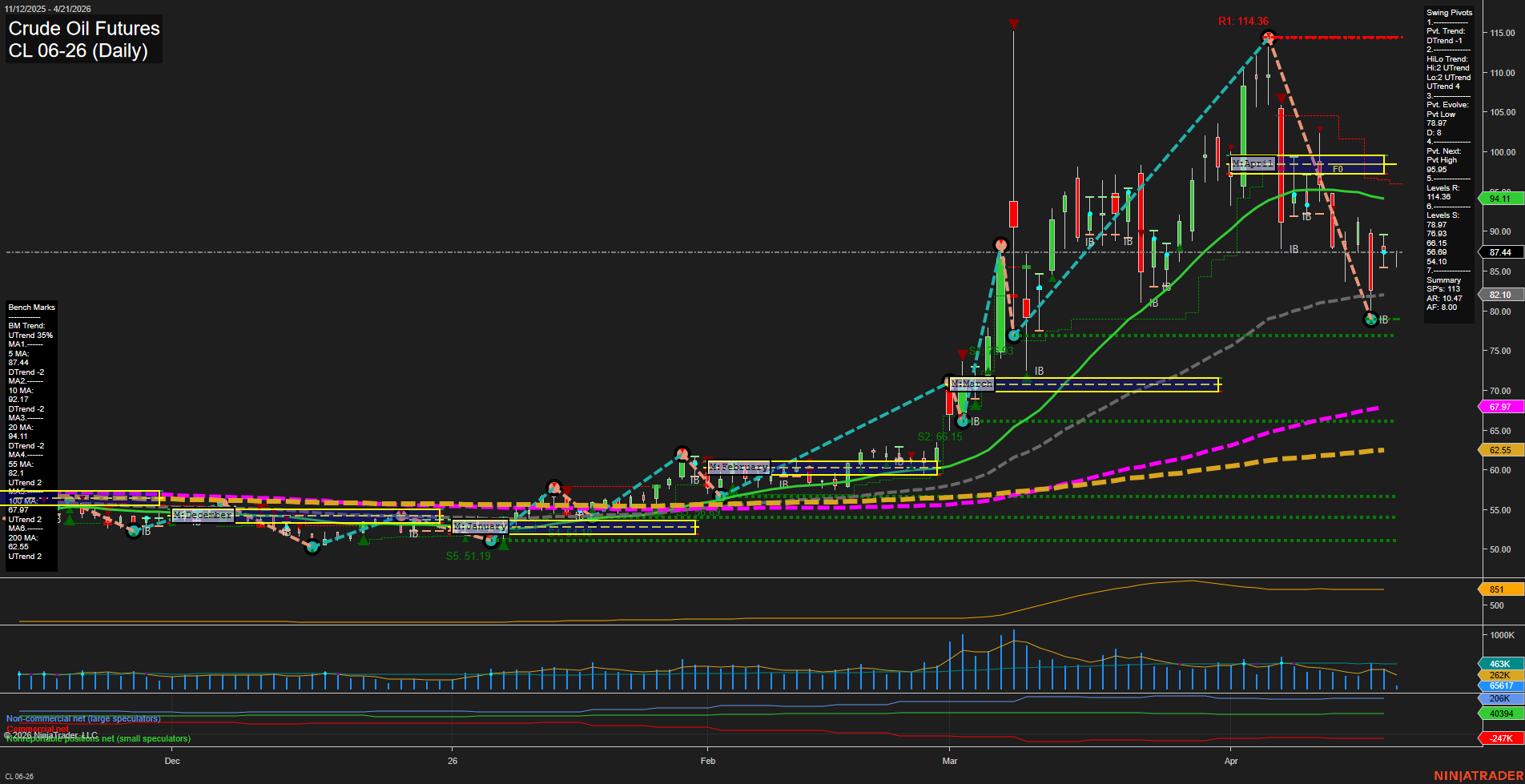1525x784 pixels.
Task: Click the red triangle above the March pivot
Action: pyautogui.click(x=962, y=352)
